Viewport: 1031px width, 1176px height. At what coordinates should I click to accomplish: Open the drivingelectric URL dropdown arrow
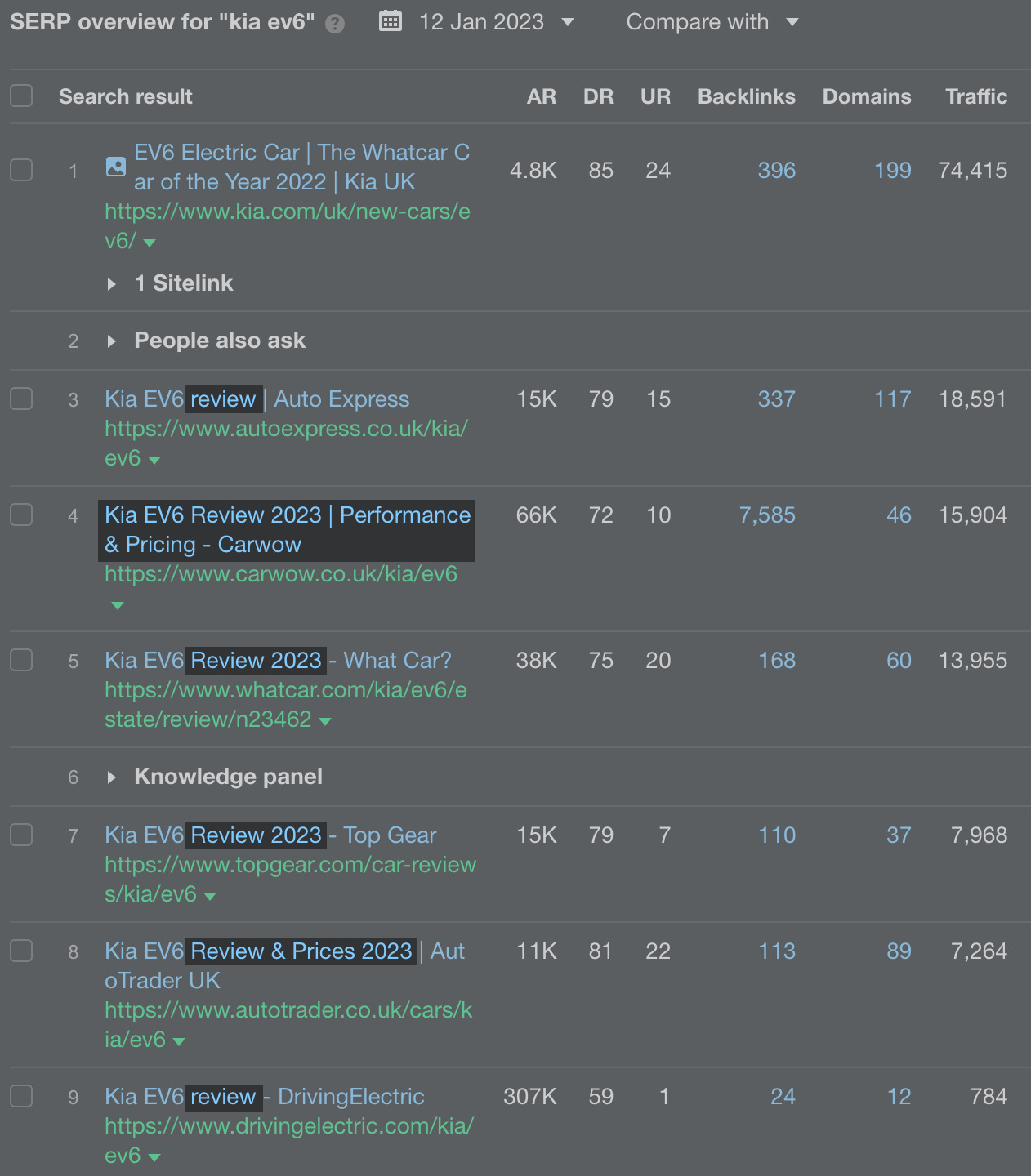click(154, 1157)
